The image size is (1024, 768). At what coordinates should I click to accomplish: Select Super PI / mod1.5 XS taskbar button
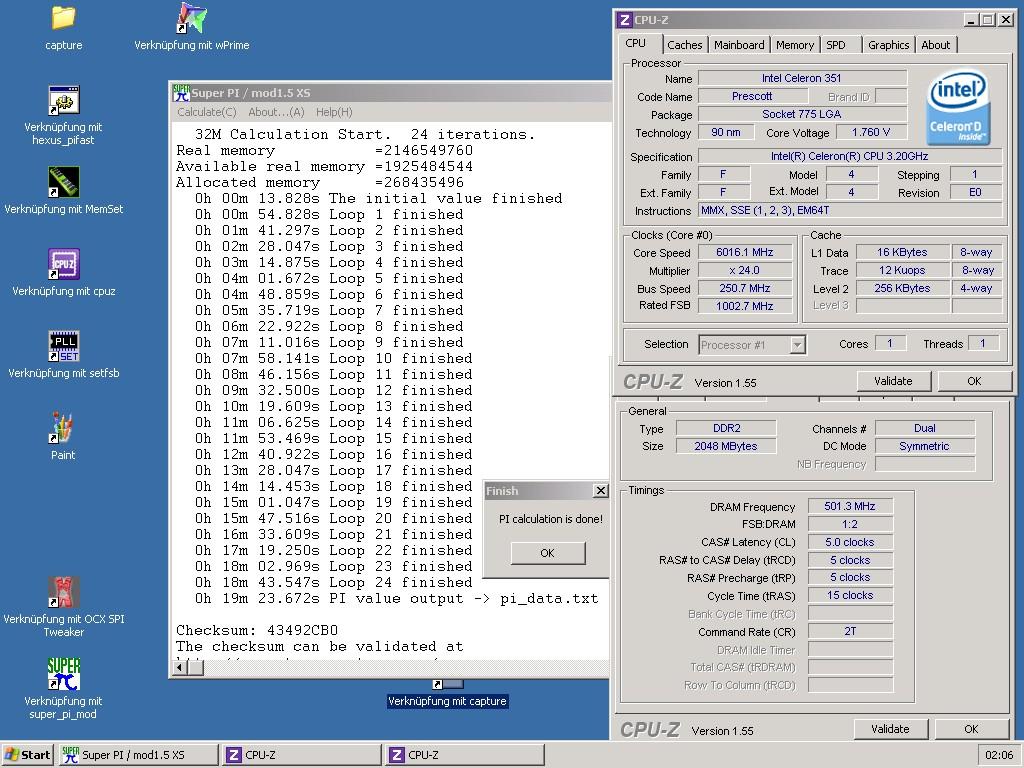pyautogui.click(x=138, y=755)
